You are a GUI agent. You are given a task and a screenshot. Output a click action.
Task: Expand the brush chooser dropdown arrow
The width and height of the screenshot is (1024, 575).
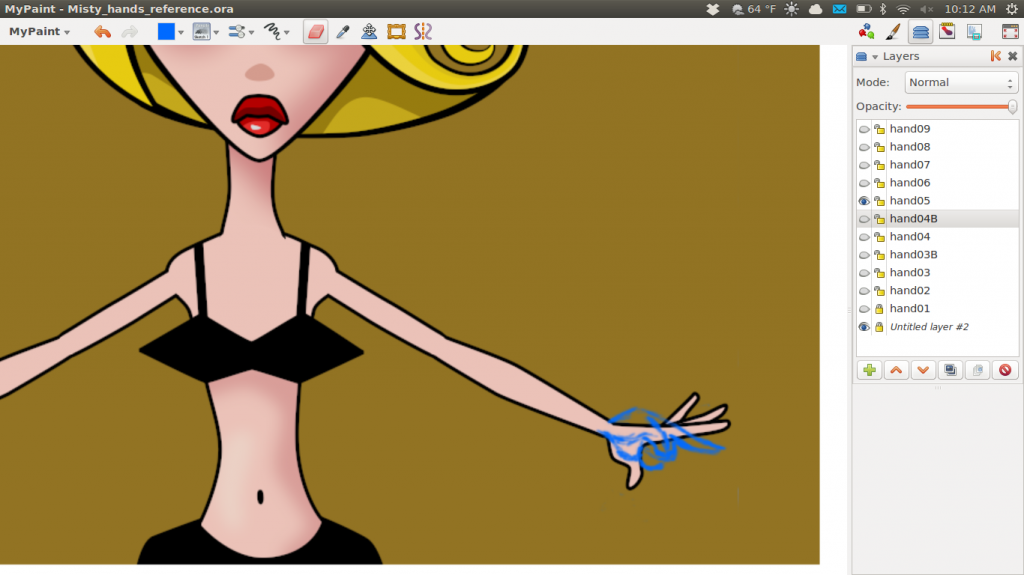(216, 32)
